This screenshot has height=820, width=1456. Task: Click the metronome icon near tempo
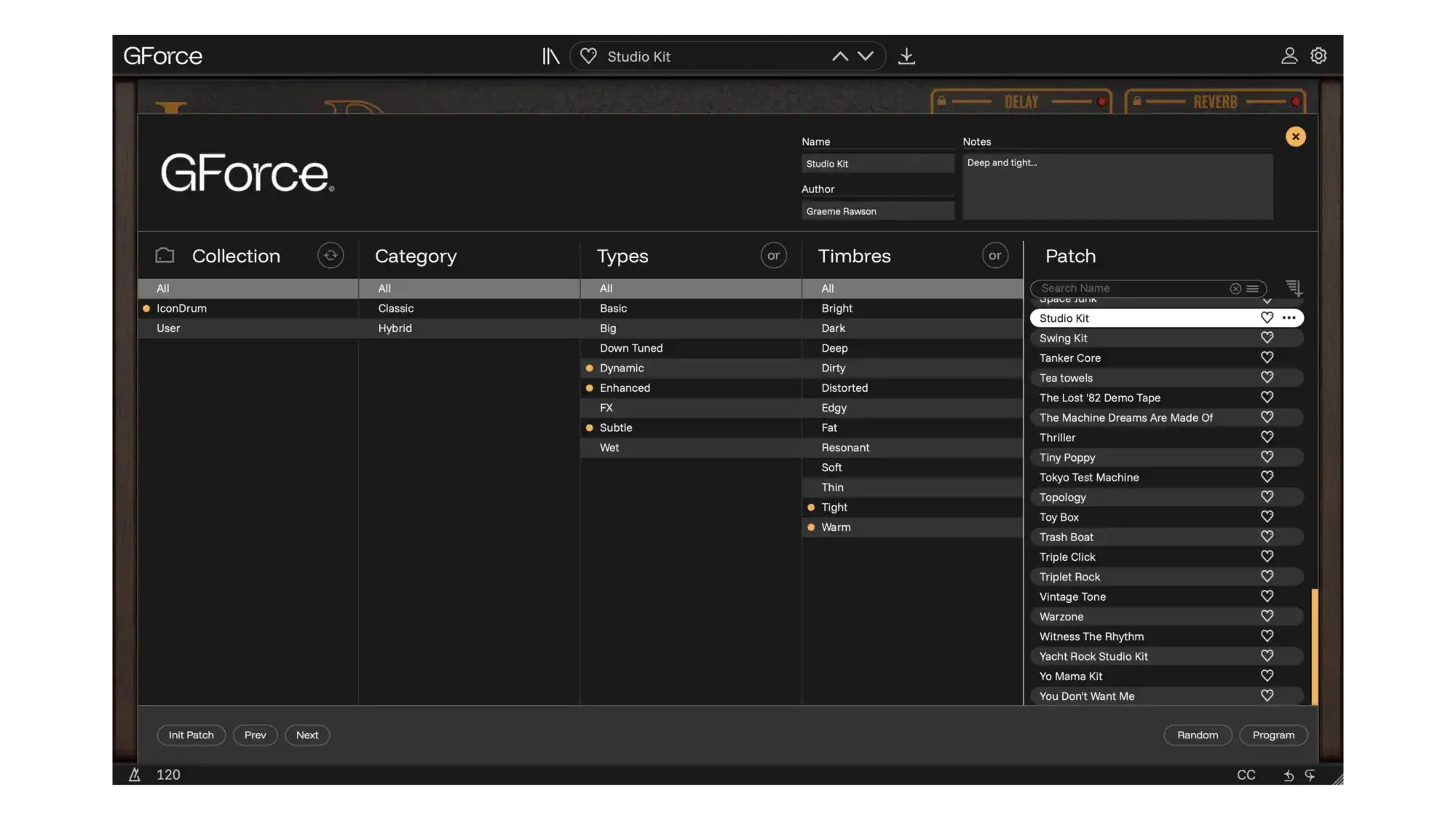pyautogui.click(x=135, y=775)
